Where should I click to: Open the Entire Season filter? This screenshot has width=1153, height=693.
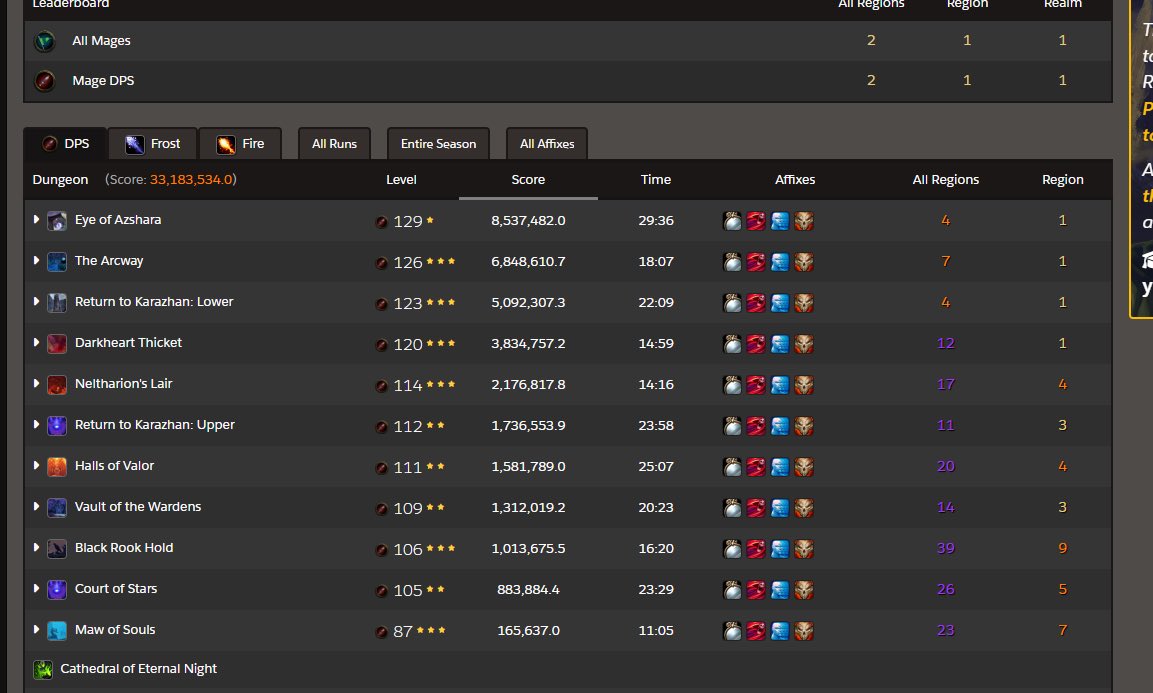(x=438, y=143)
